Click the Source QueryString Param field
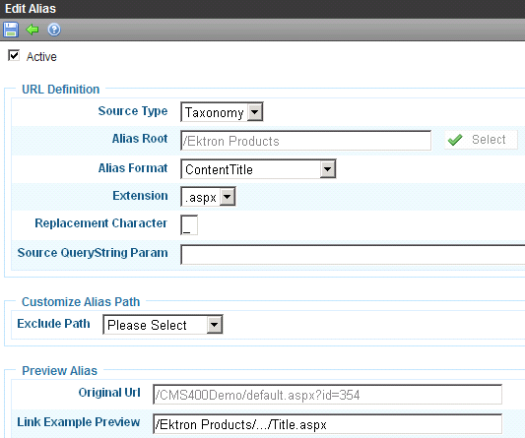The width and height of the screenshot is (525, 438). click(353, 254)
